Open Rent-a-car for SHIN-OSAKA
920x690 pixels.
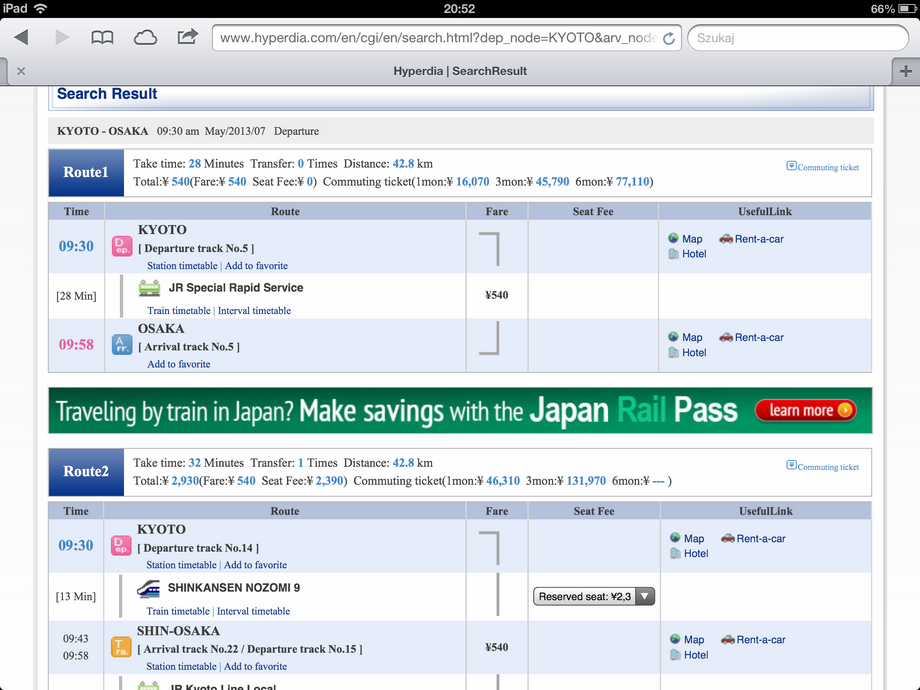(753, 640)
